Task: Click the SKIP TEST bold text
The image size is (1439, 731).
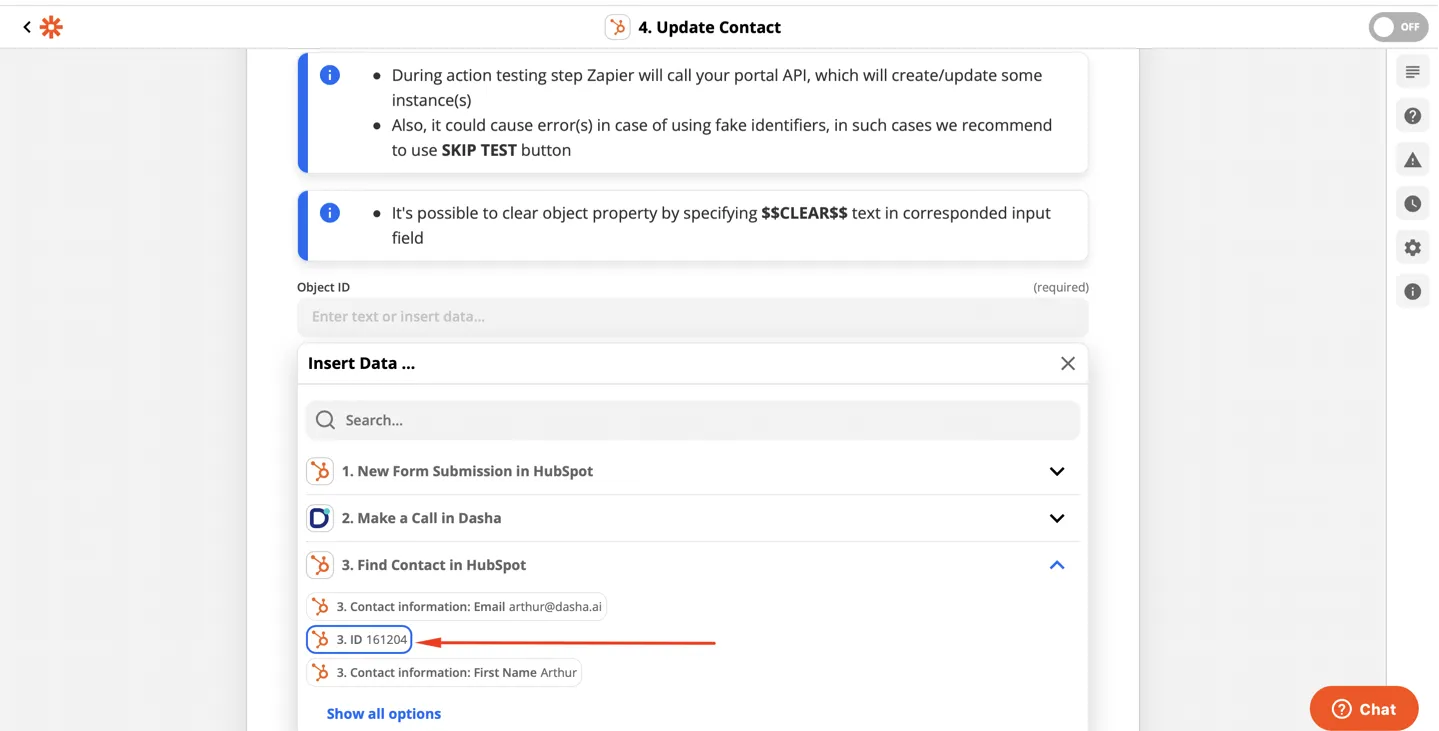Action: pos(479,150)
